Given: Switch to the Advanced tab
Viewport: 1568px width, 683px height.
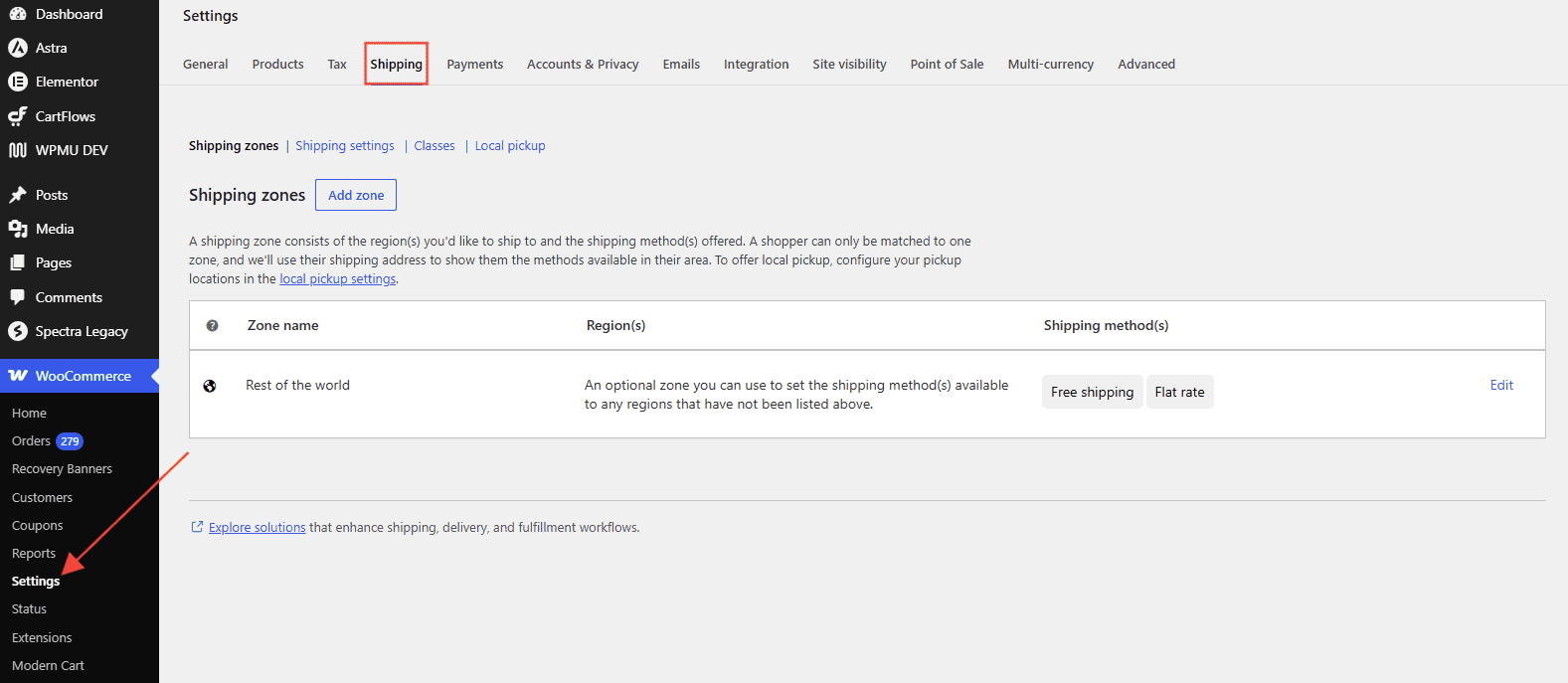Looking at the screenshot, I should tap(1146, 64).
